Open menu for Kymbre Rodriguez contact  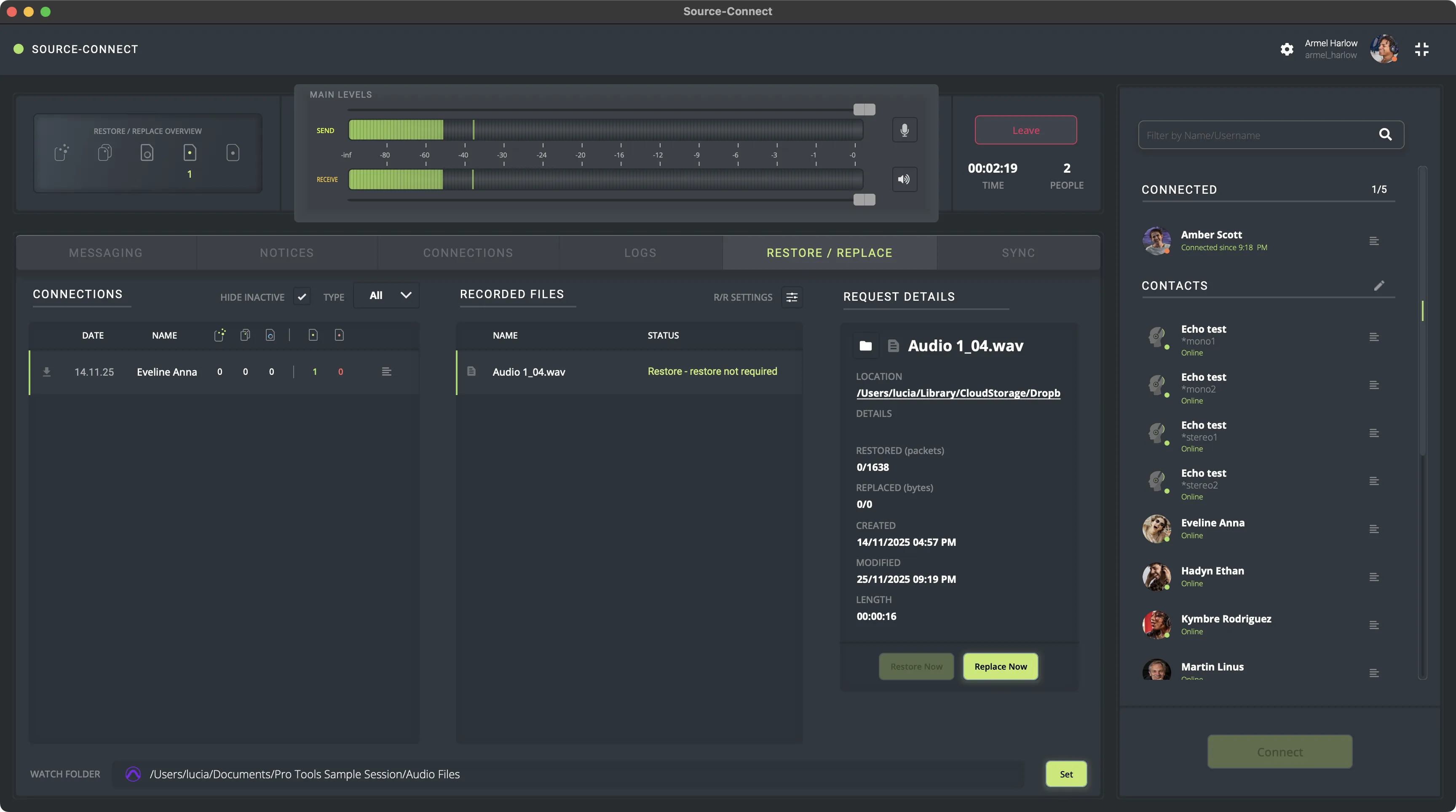[1374, 625]
